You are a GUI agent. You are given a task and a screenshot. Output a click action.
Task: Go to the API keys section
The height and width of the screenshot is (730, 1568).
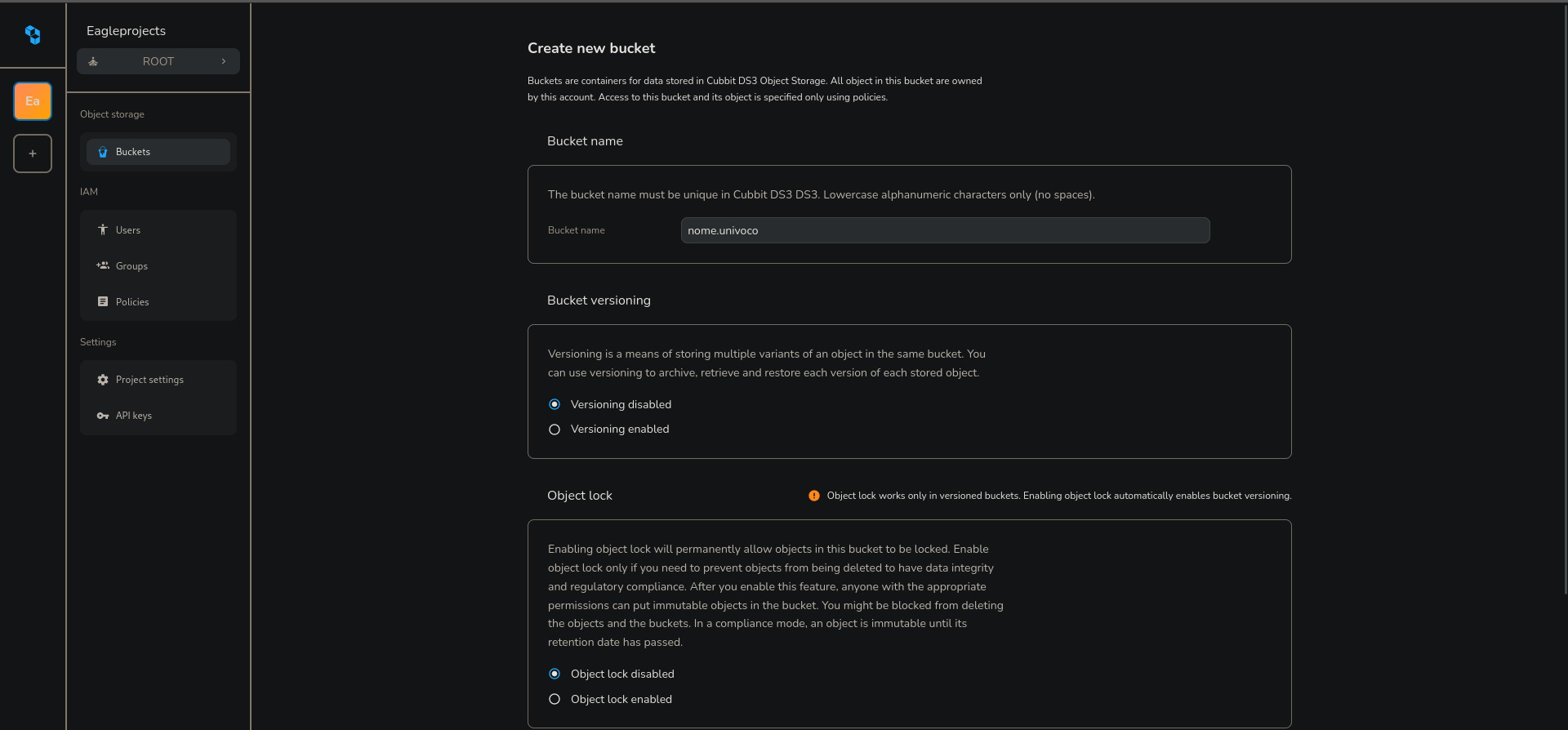(134, 416)
